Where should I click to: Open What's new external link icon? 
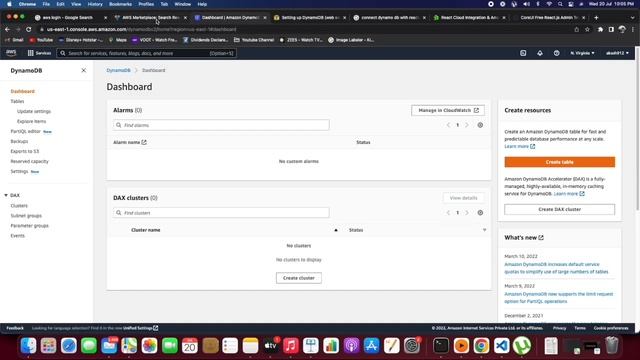(x=541, y=238)
